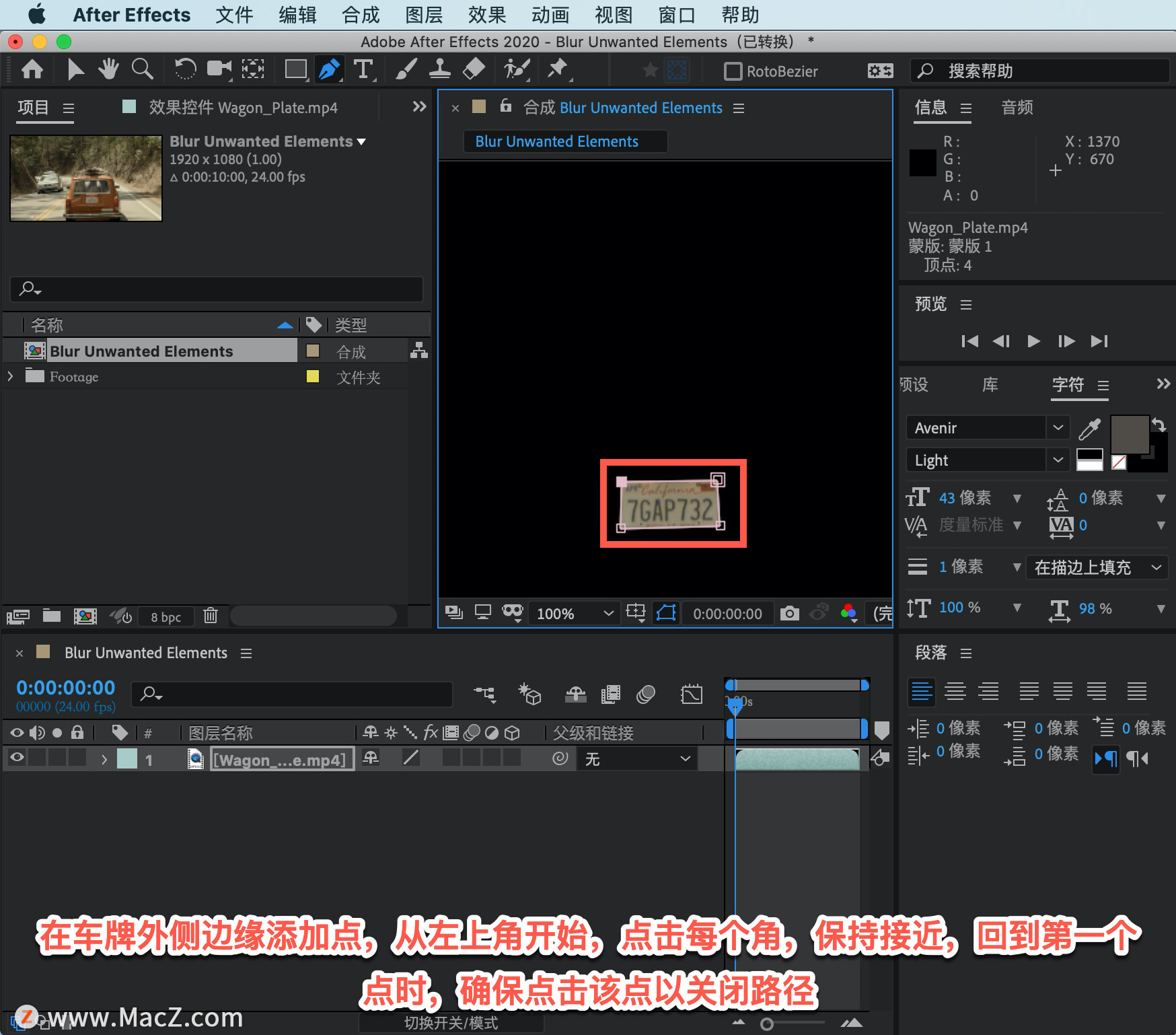This screenshot has width=1176, height=1035.
Task: Open the 效果 menu
Action: click(x=487, y=15)
